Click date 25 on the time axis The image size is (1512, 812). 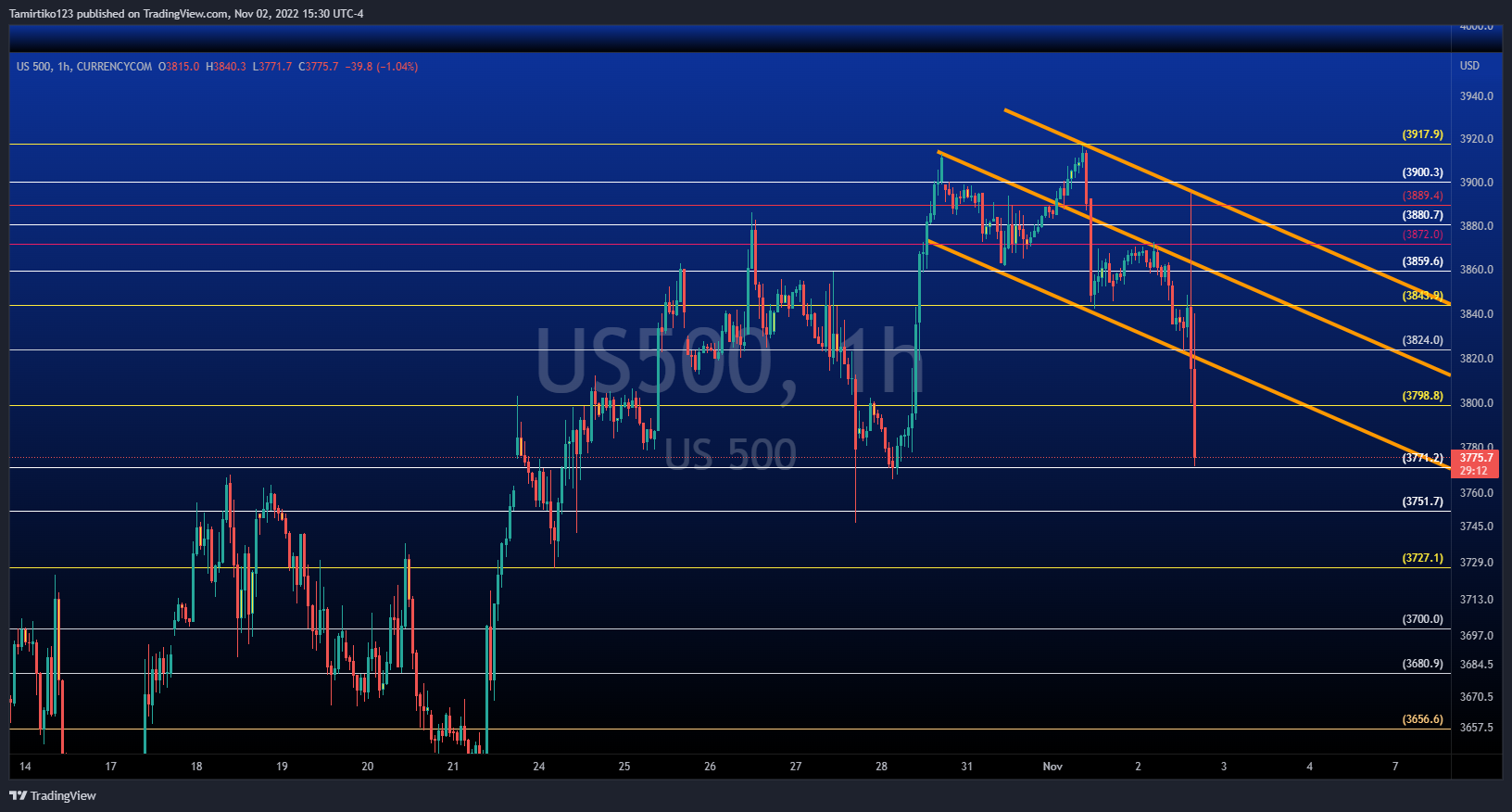tap(624, 767)
